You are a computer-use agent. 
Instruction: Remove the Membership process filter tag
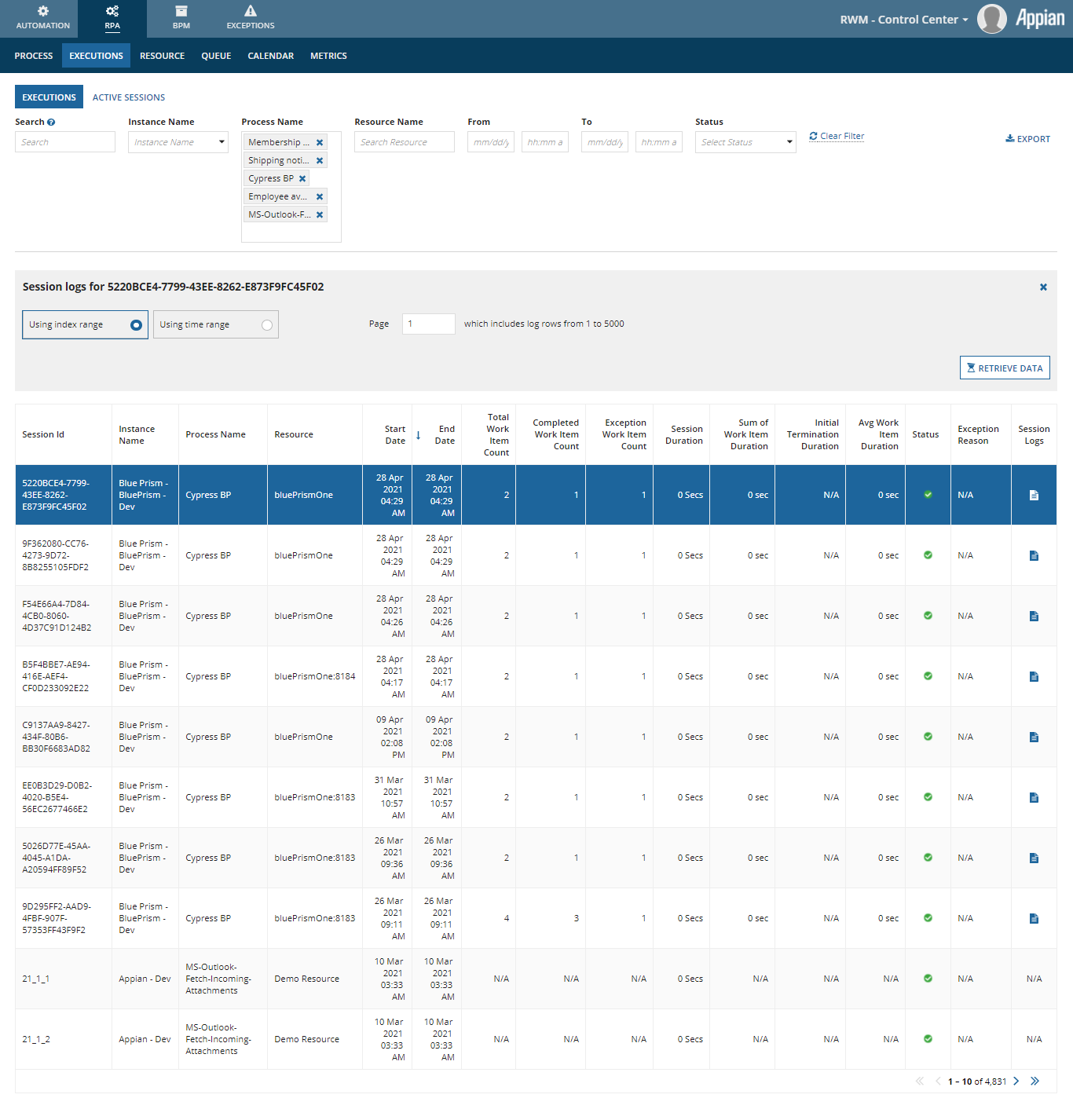pyautogui.click(x=320, y=142)
